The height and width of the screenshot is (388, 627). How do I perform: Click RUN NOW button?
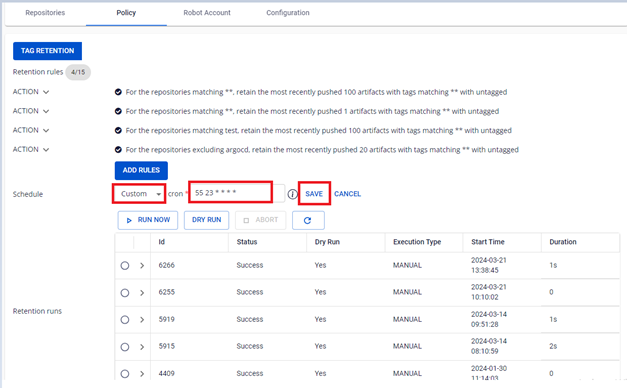pos(148,220)
